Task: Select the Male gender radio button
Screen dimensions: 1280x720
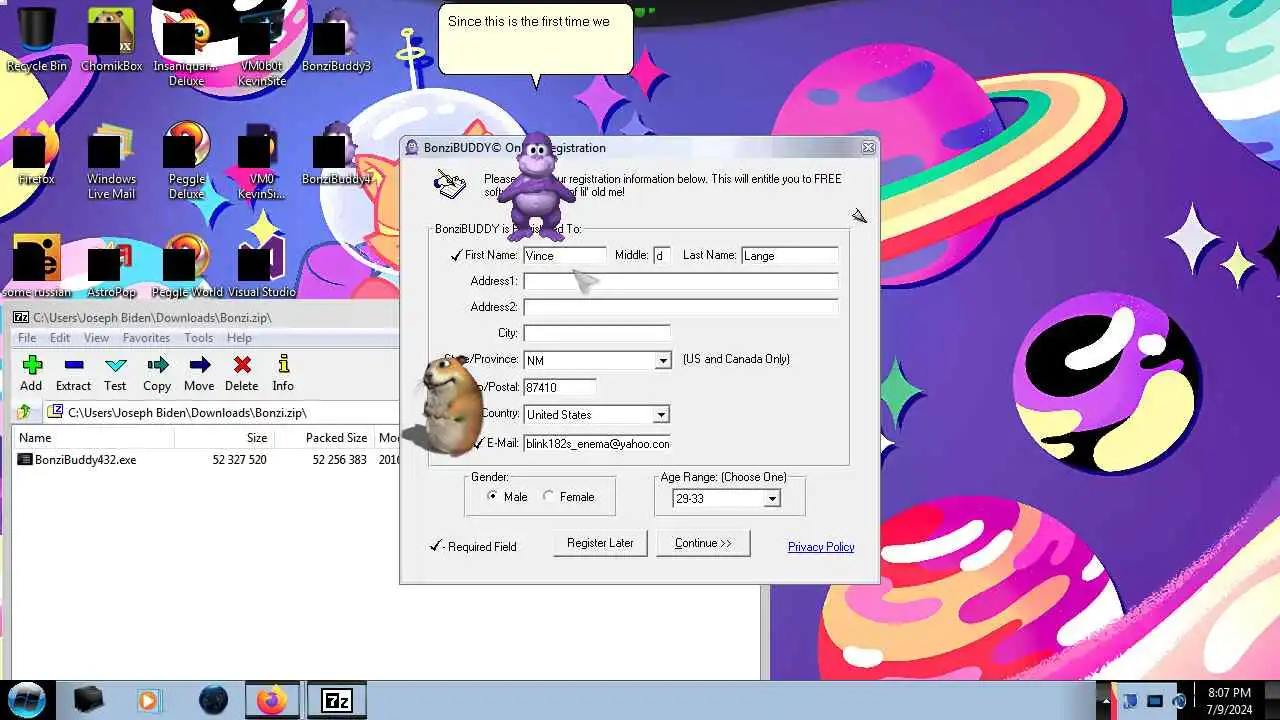Action: pyautogui.click(x=492, y=496)
